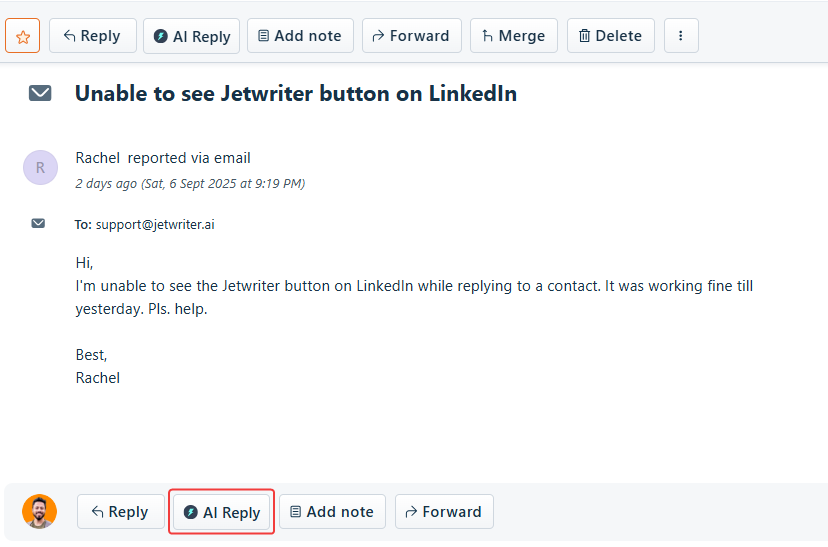828x547 pixels.
Task: Delete the ticket with Delete button
Action: pos(610,36)
